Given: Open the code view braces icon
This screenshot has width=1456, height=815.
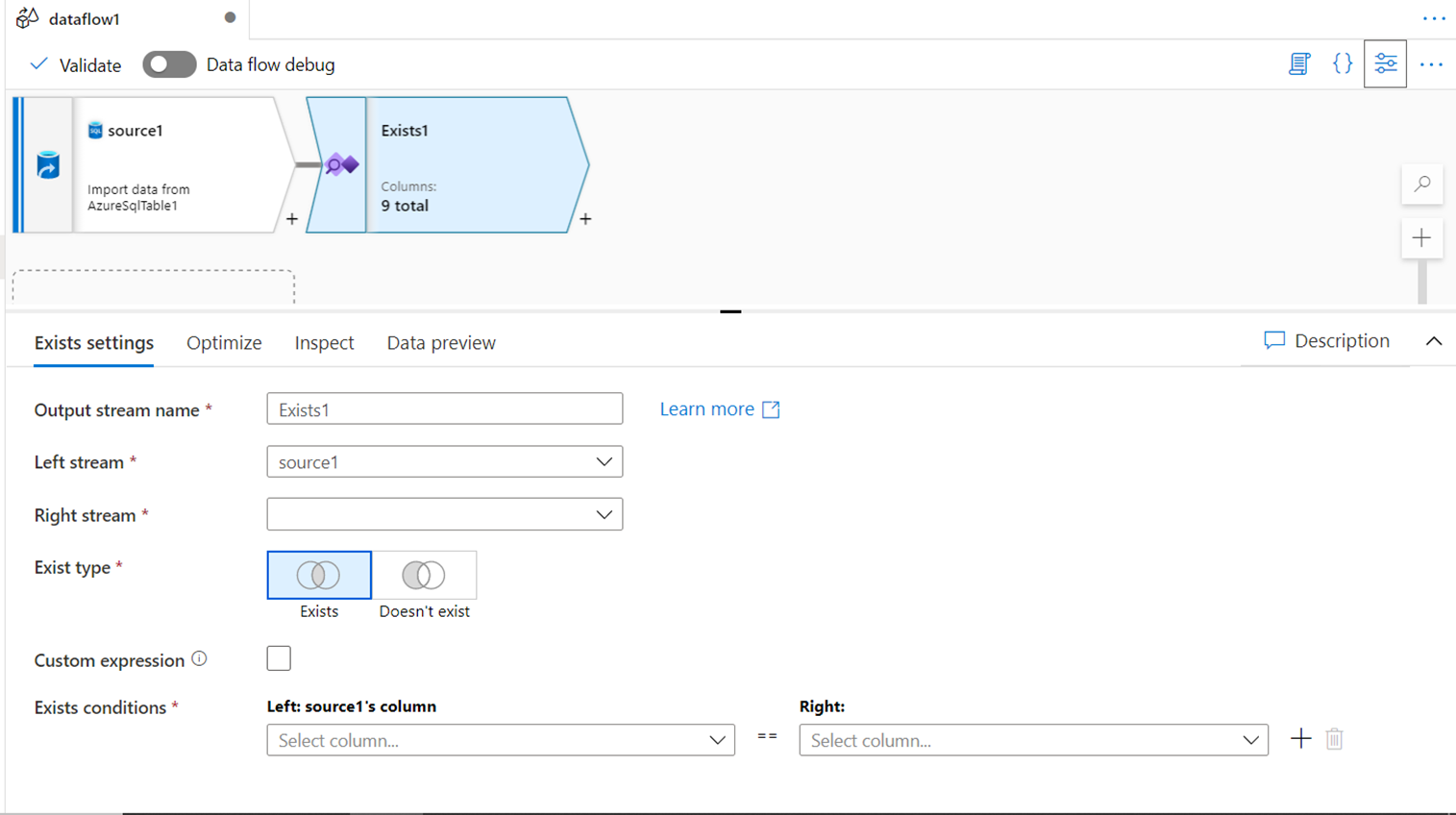Looking at the screenshot, I should coord(1343,64).
